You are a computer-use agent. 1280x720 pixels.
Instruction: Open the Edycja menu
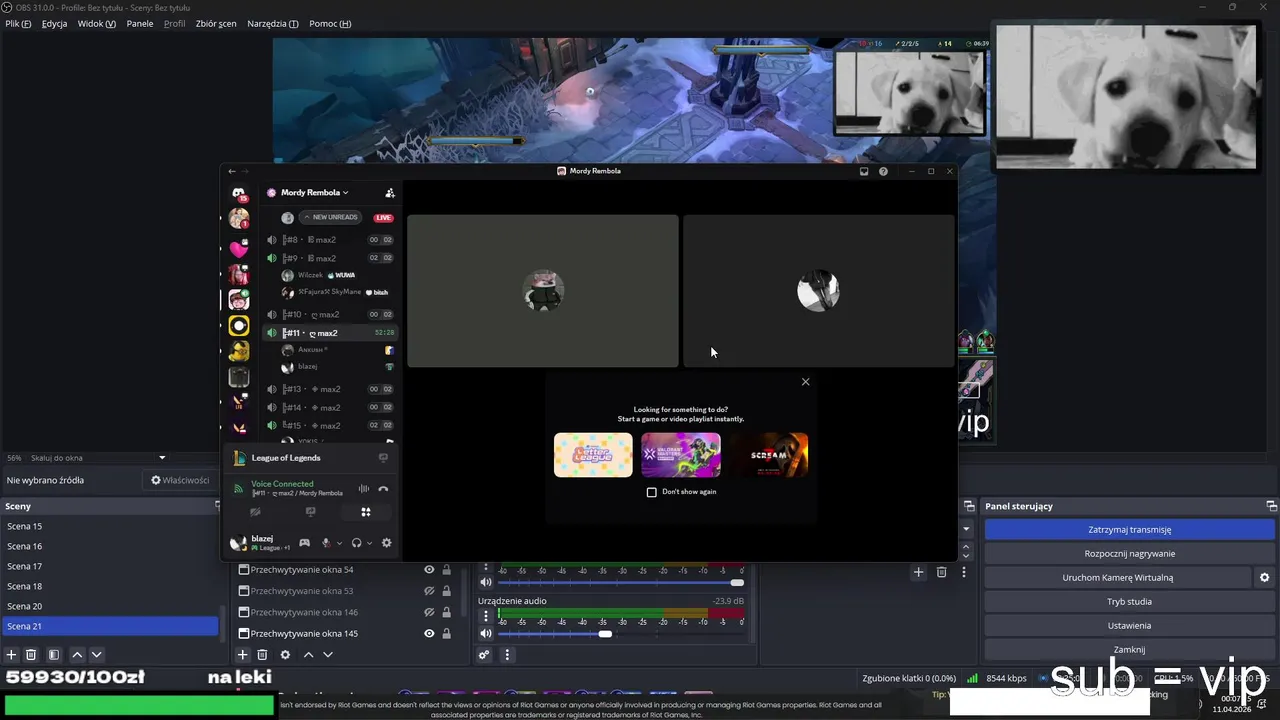(55, 23)
